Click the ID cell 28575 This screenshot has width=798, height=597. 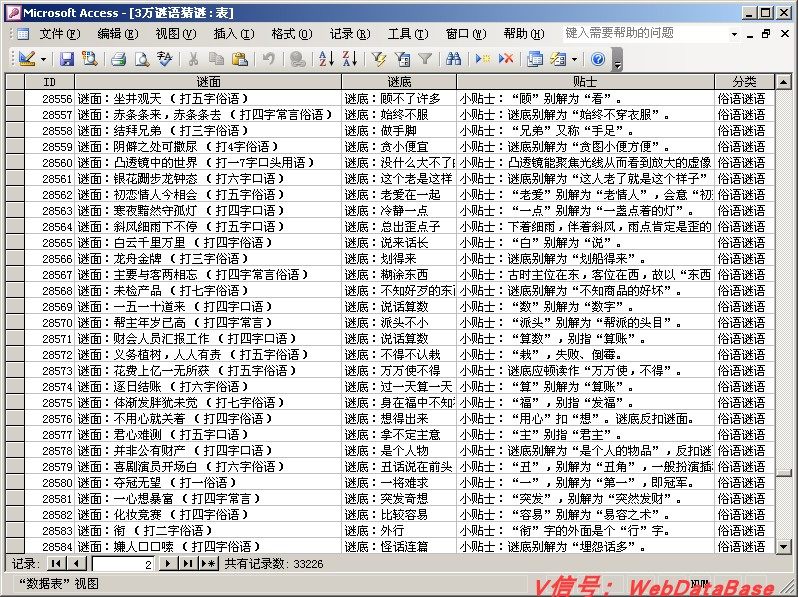tap(50, 403)
